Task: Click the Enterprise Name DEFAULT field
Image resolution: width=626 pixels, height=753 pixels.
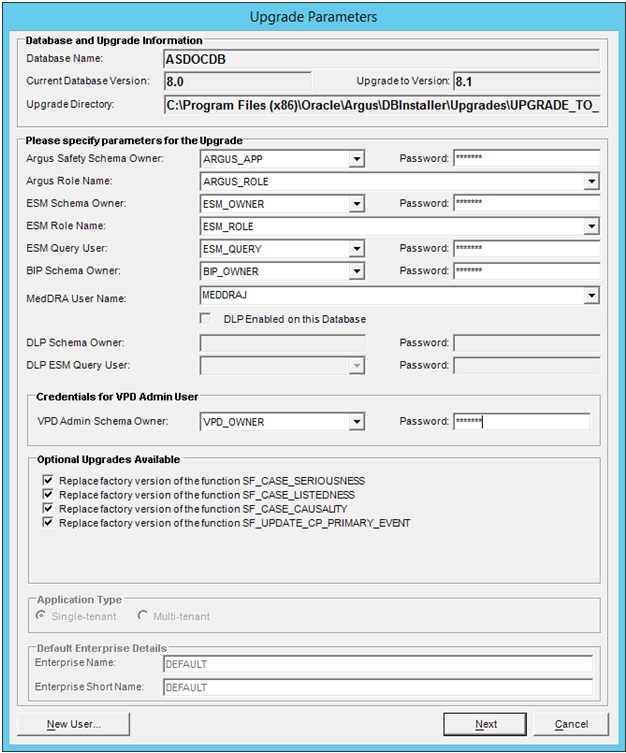Action: (378, 664)
